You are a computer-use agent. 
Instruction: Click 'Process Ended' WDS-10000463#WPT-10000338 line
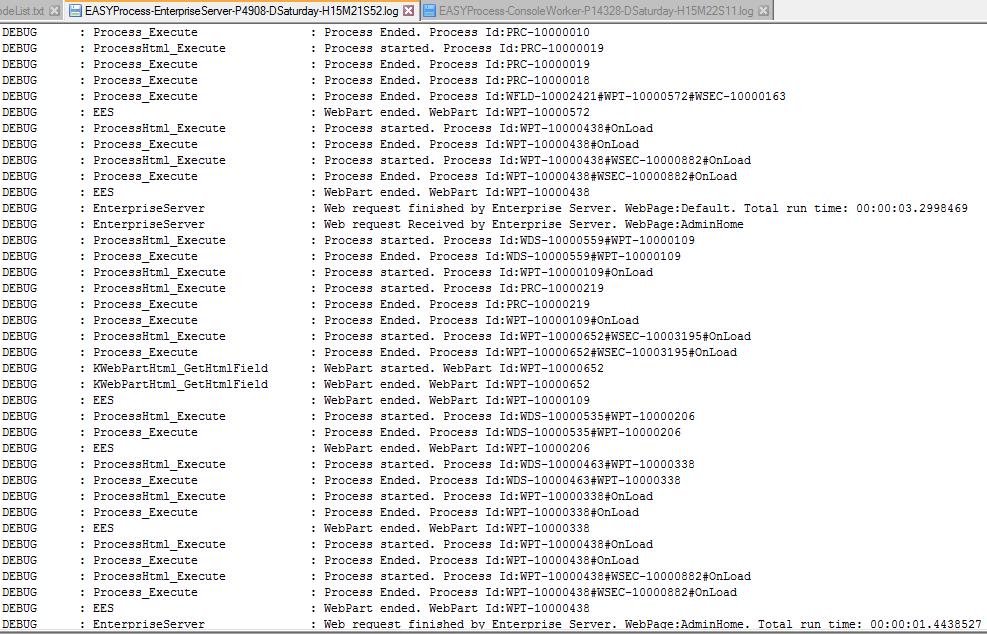pos(502,480)
